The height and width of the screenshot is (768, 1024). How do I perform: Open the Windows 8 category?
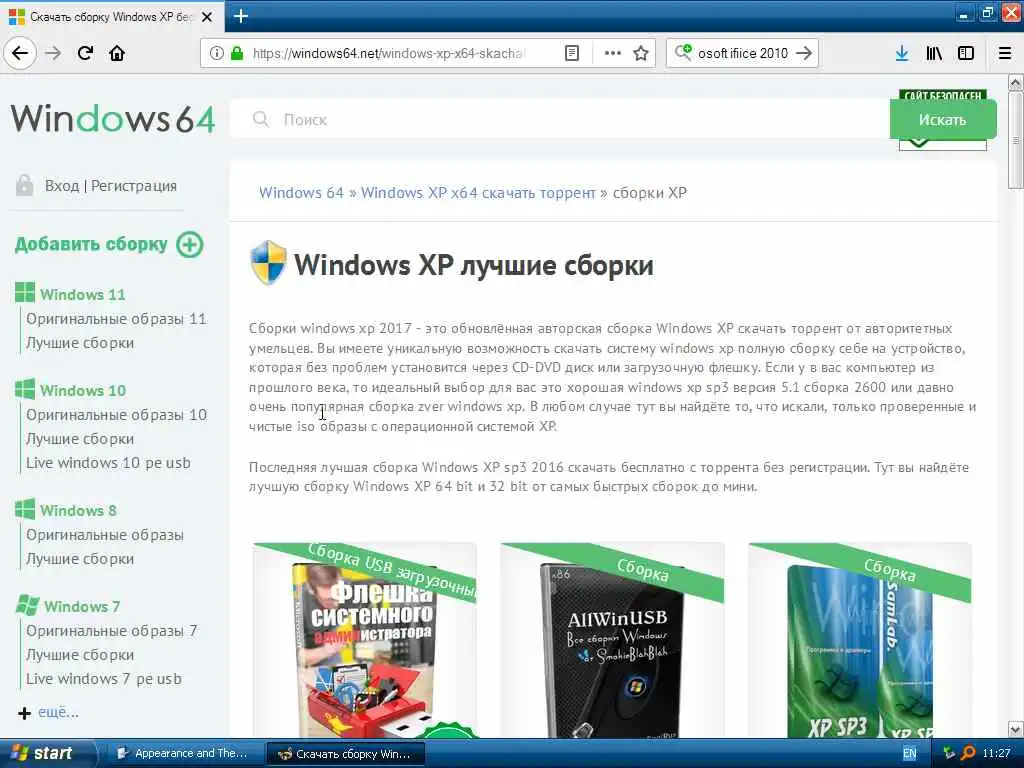(78, 511)
